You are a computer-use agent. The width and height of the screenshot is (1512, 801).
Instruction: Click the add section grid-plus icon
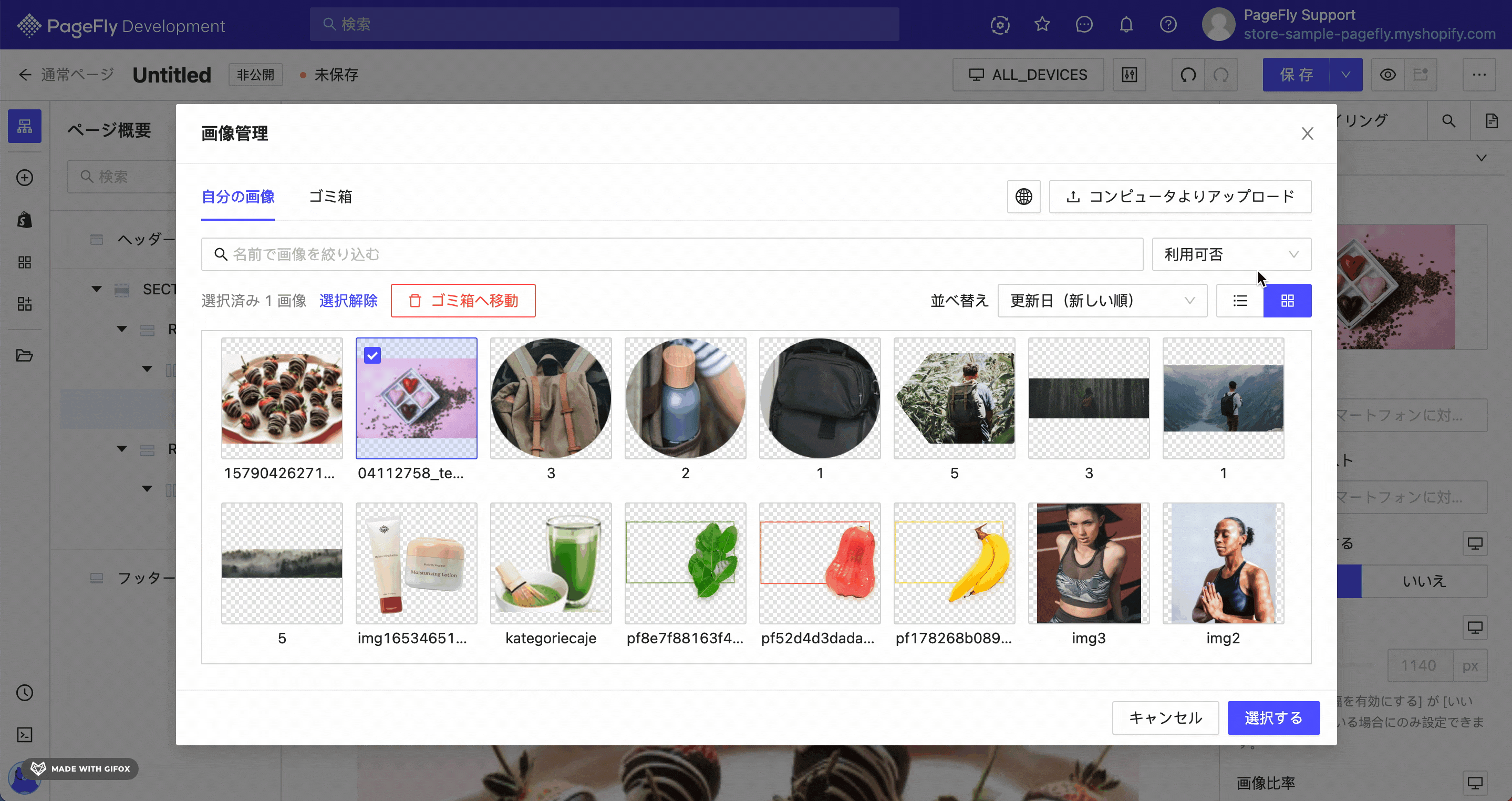coord(25,304)
